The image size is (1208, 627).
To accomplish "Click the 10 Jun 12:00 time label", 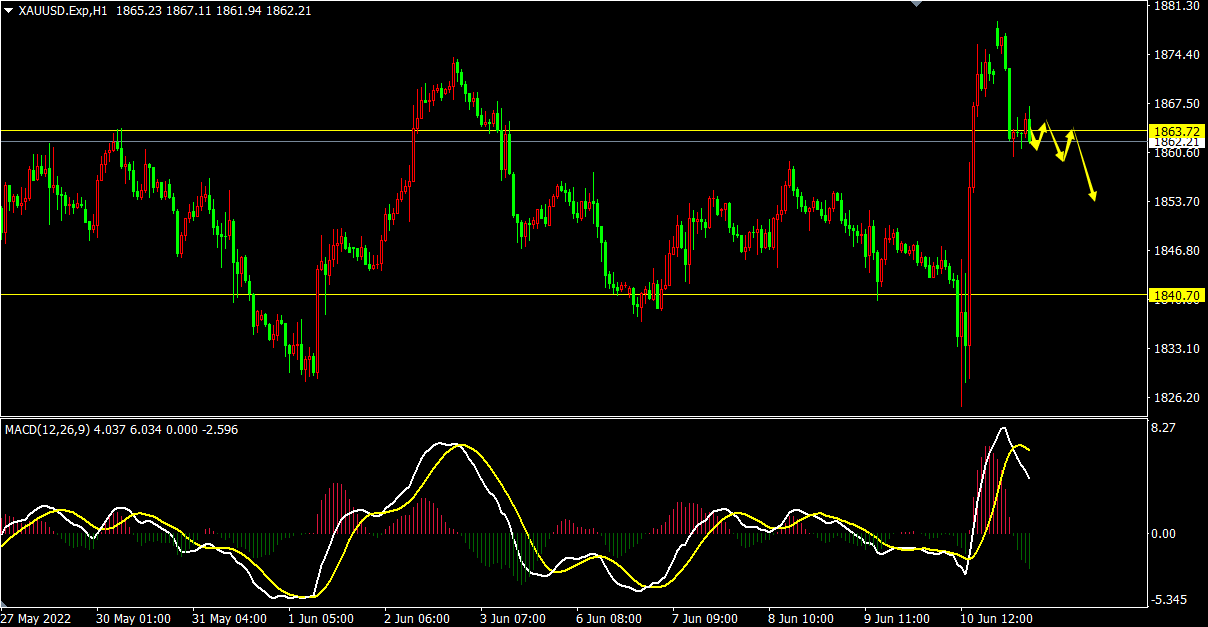I will coord(996,618).
